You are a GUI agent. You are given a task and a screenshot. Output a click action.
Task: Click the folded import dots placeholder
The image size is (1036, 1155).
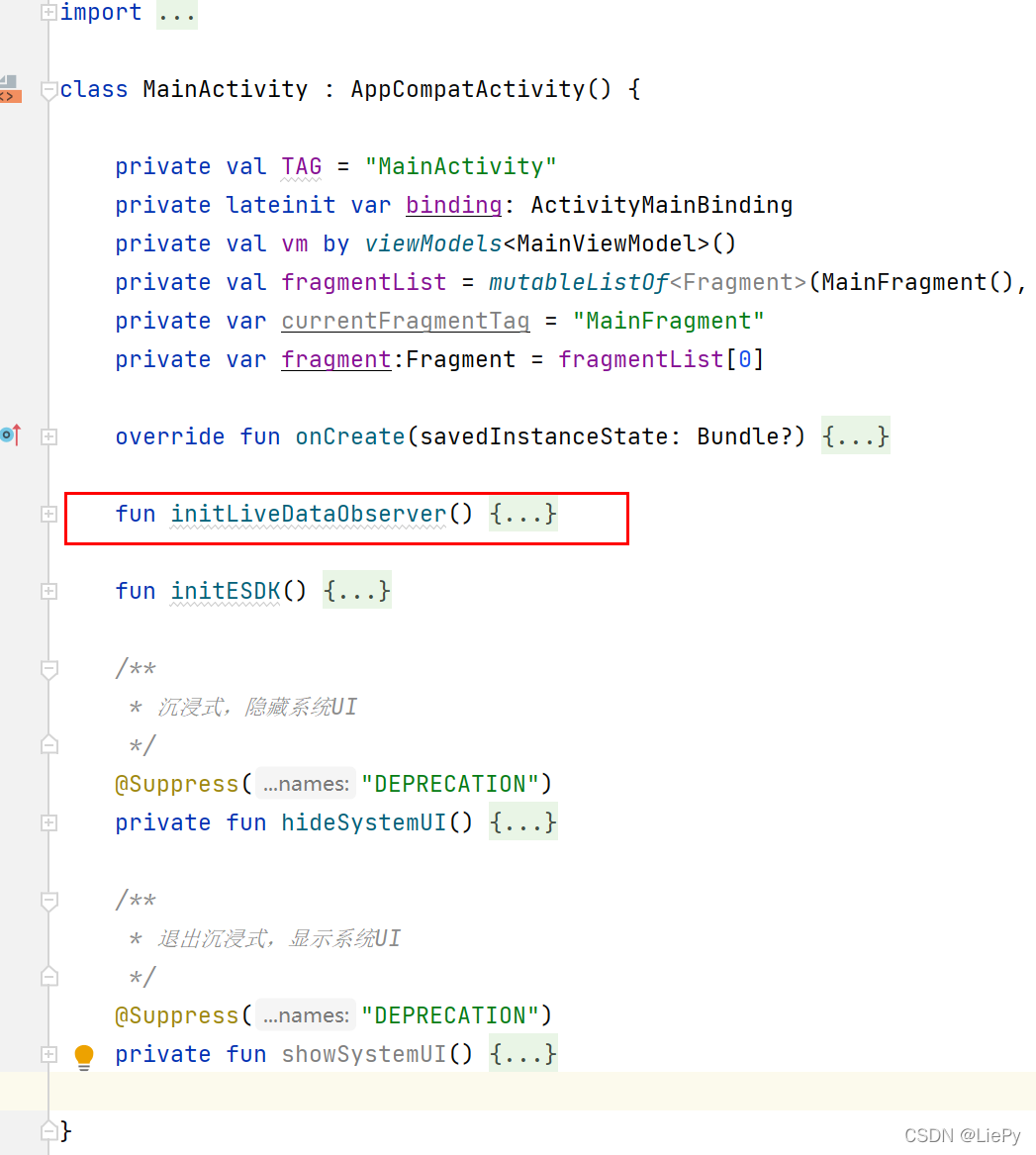click(x=177, y=13)
